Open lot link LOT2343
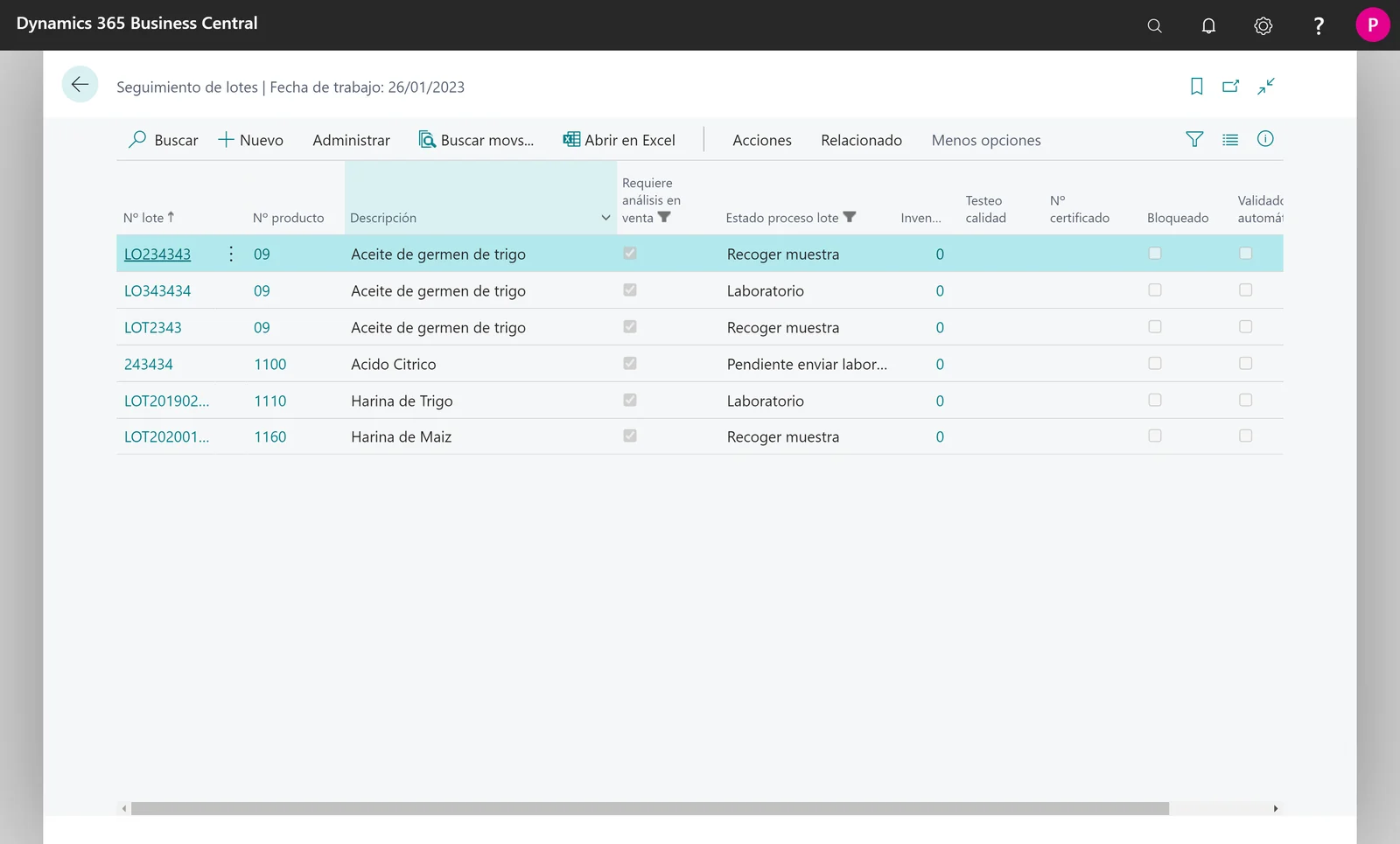The width and height of the screenshot is (1400, 844). coord(153,327)
